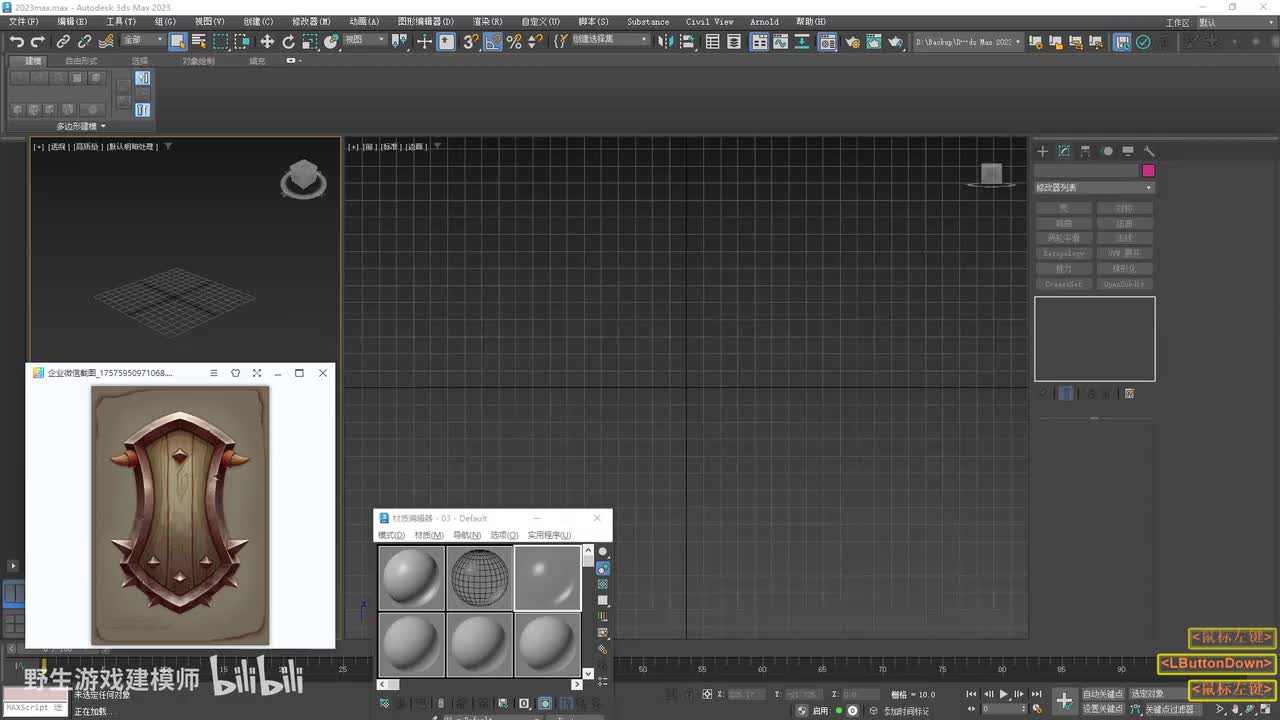Viewport: 1280px width, 720px height.
Task: Open the Rendered Frame Window icon
Action: 874,41
